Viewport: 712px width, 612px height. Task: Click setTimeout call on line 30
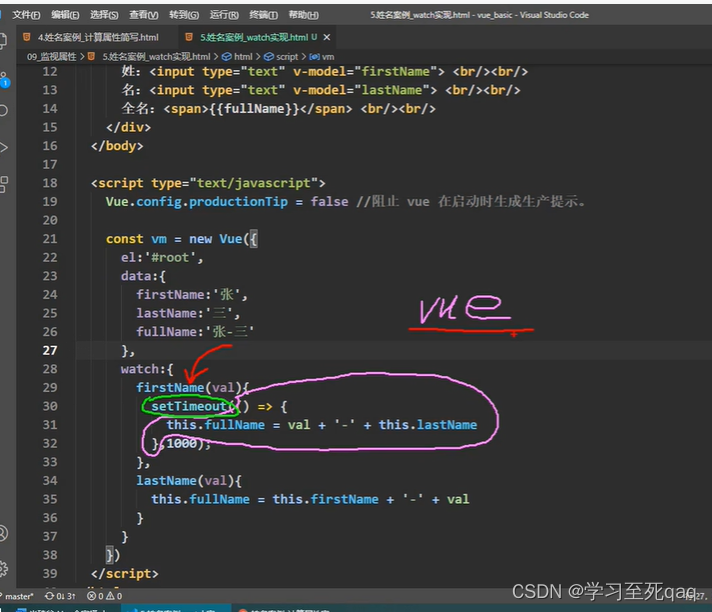pos(189,407)
